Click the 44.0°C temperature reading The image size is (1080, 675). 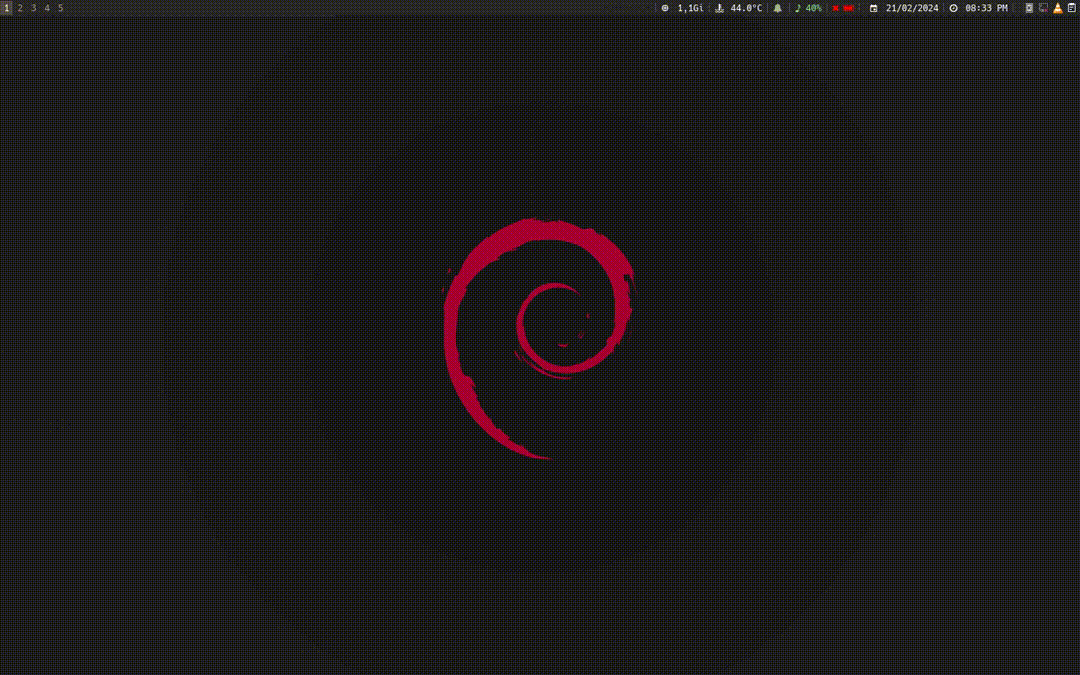746,8
